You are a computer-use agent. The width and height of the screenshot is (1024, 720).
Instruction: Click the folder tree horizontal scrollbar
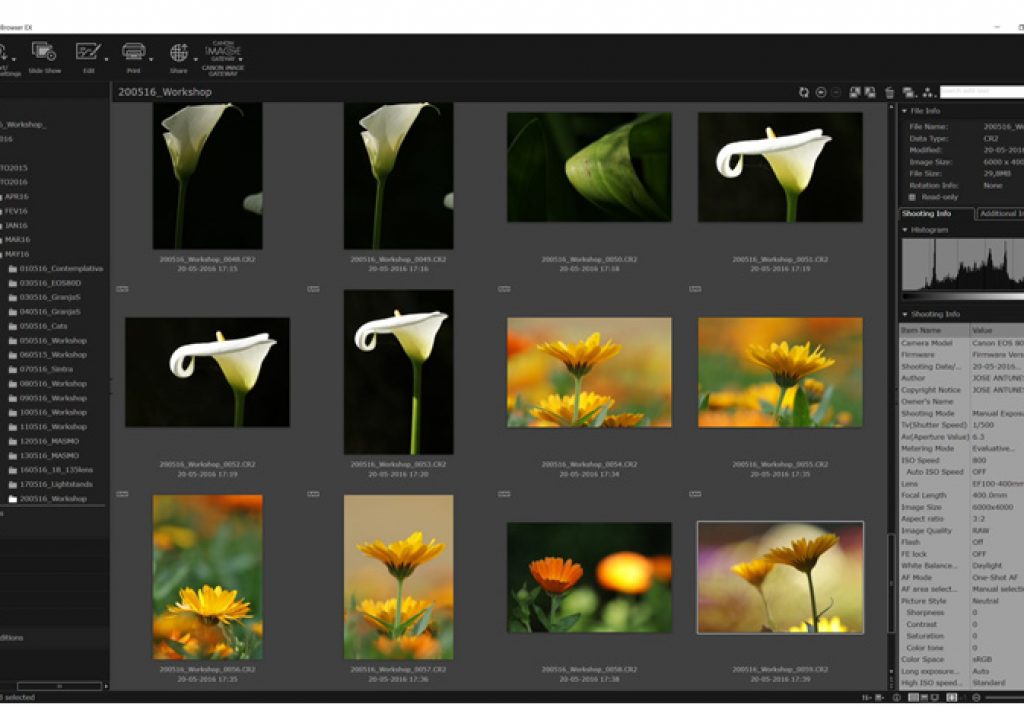[x=59, y=686]
